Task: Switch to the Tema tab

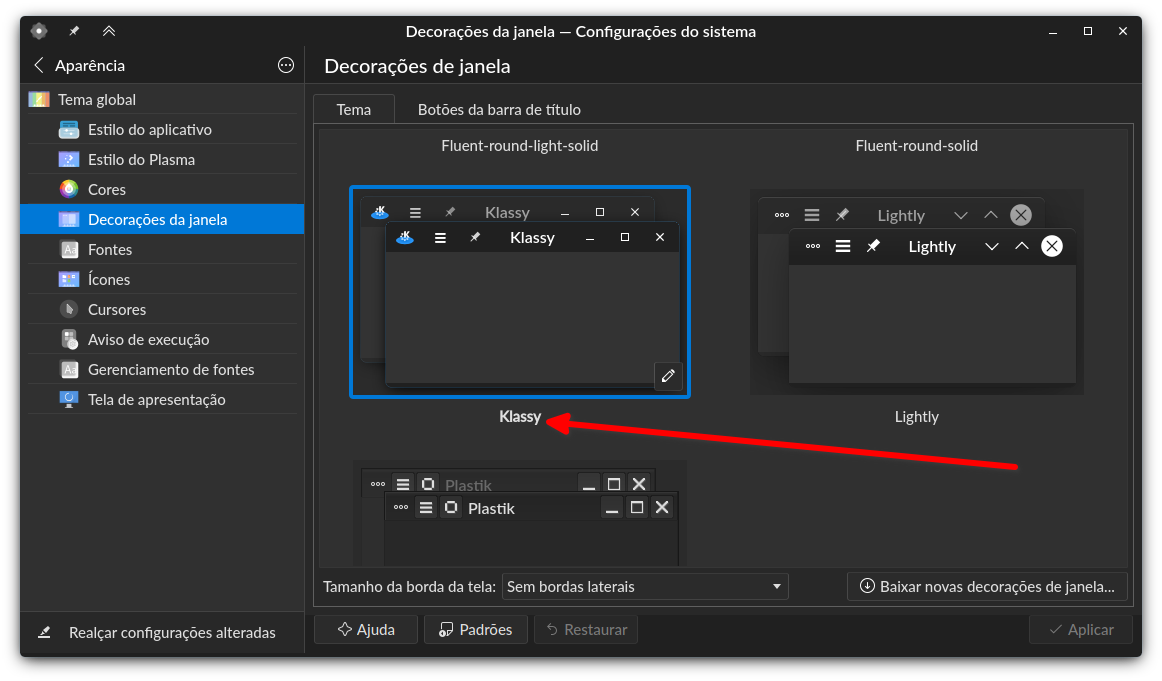Action: (353, 110)
